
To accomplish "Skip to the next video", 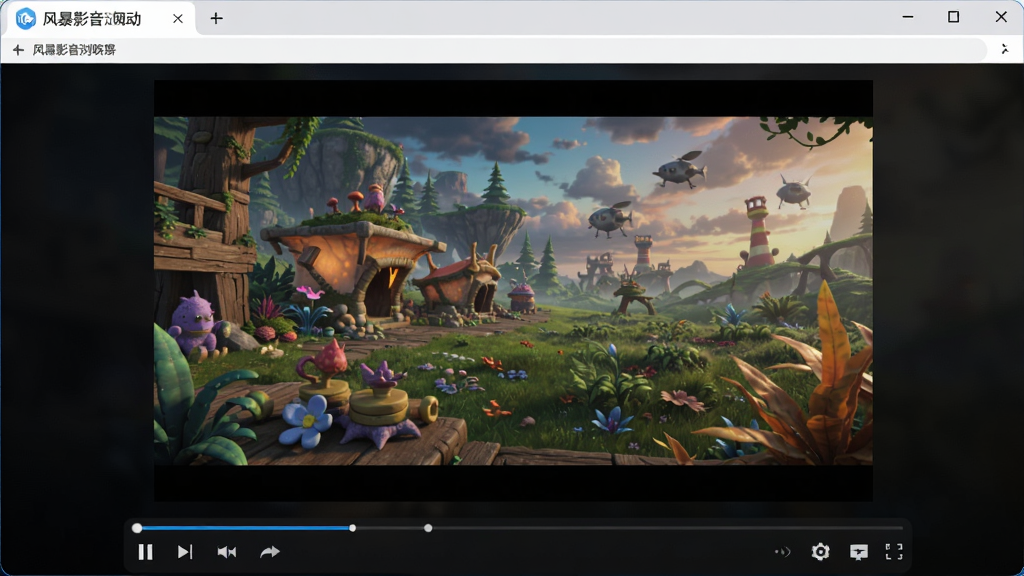I will click(185, 552).
